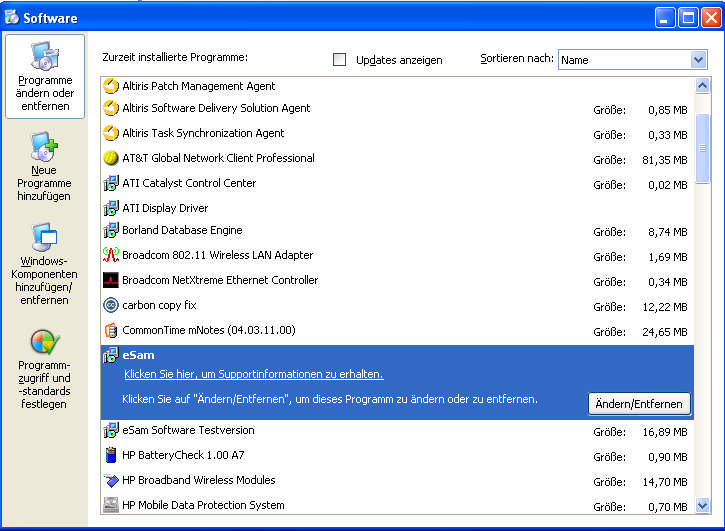The height and width of the screenshot is (531, 725).
Task: Enable the 'Updates anzeigen' checkbox
Action: (x=339, y=60)
